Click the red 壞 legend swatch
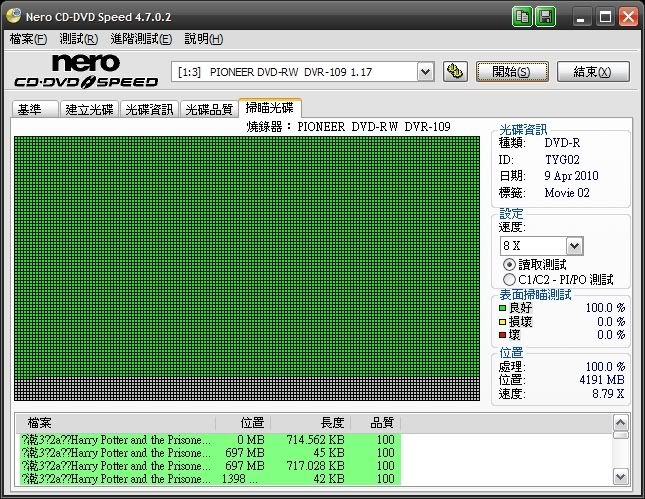This screenshot has height=499, width=645. click(502, 335)
